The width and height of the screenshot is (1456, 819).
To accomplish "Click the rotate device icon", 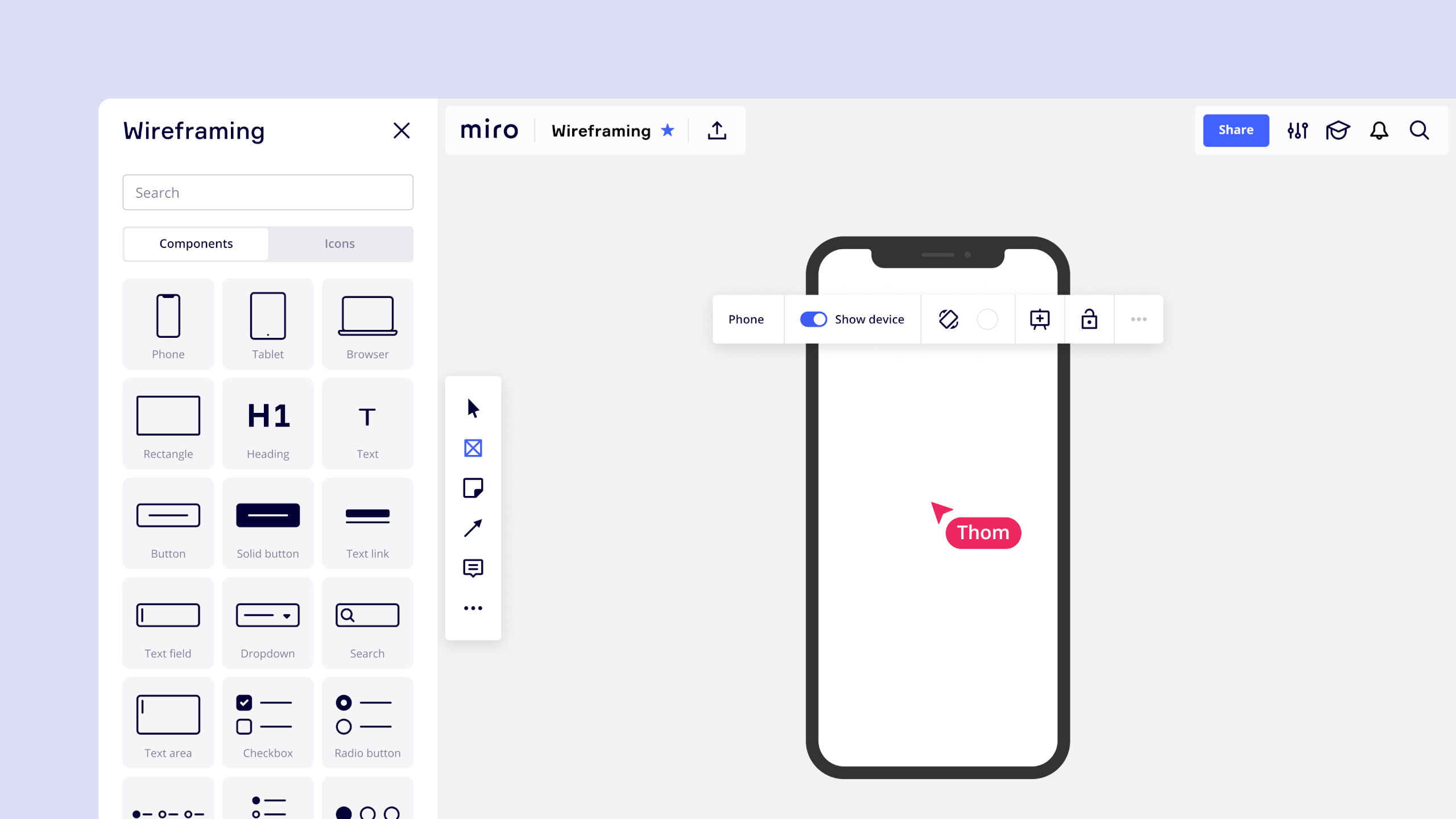I will (949, 319).
